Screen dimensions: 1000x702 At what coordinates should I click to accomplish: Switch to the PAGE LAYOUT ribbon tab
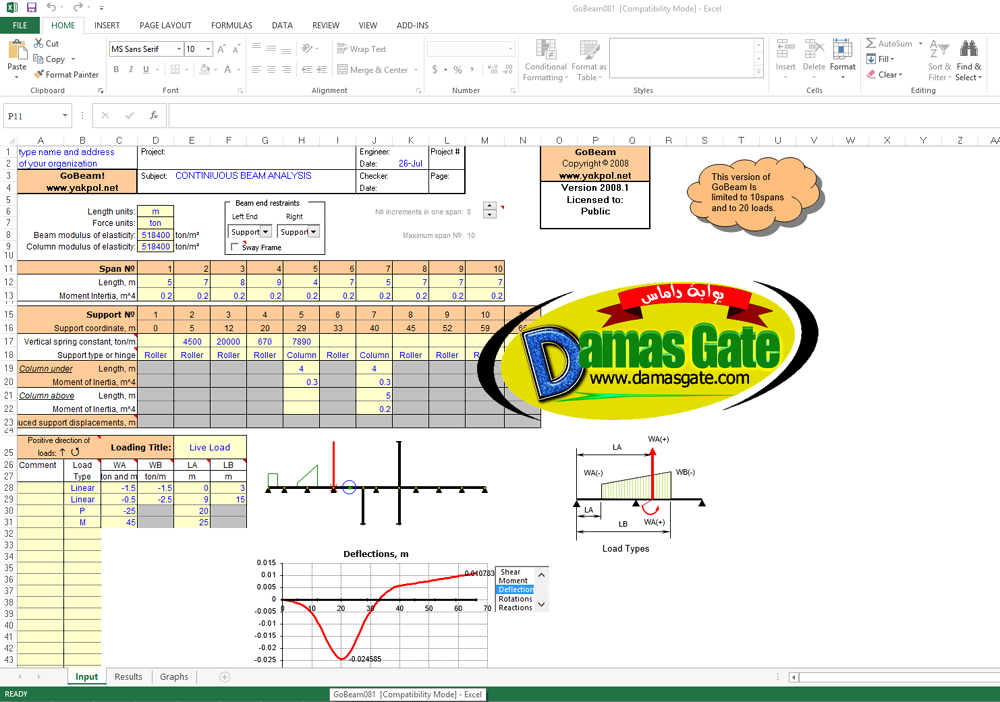[165, 26]
